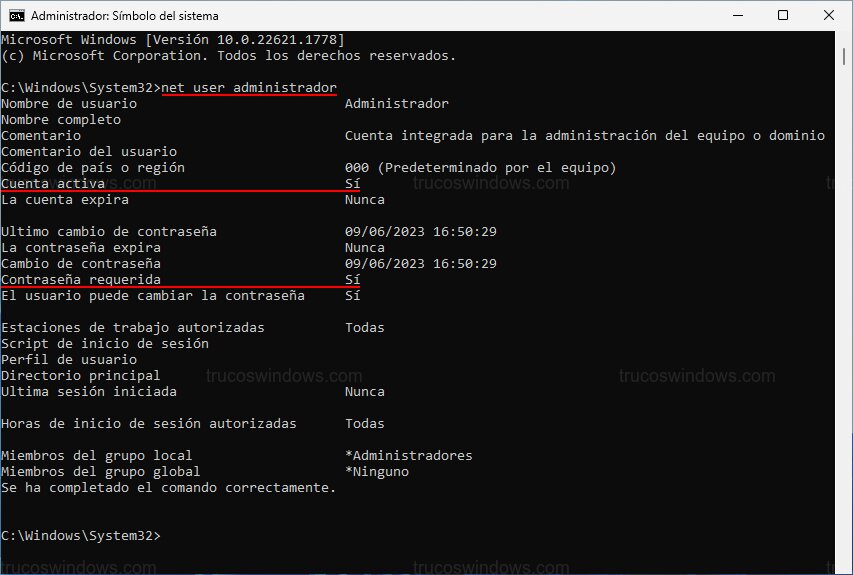Click the 'Comentario del usuario' label
Image resolution: width=853 pixels, height=575 pixels.
(89, 152)
